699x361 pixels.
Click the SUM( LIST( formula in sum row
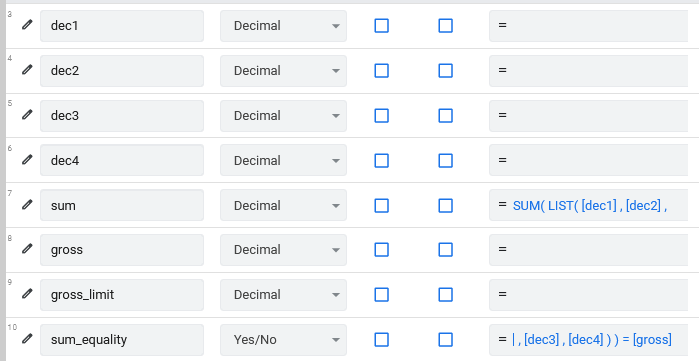589,205
